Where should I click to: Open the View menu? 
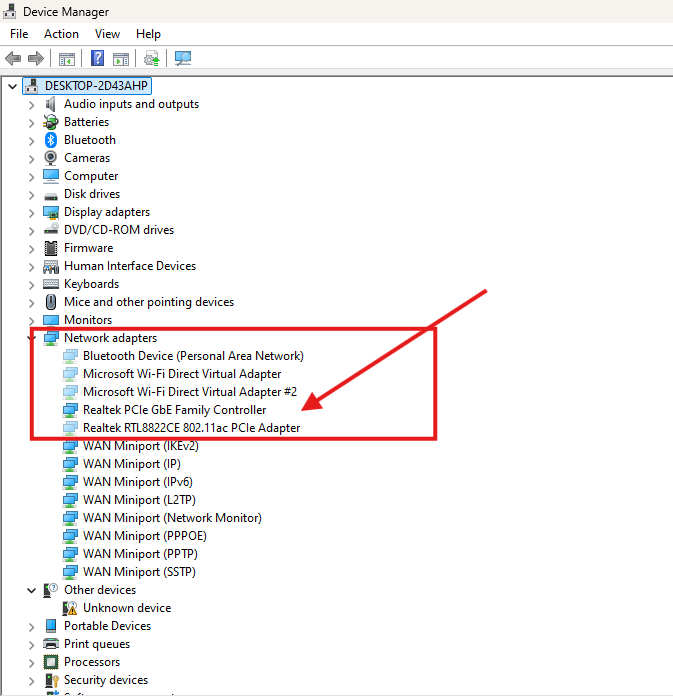click(107, 34)
